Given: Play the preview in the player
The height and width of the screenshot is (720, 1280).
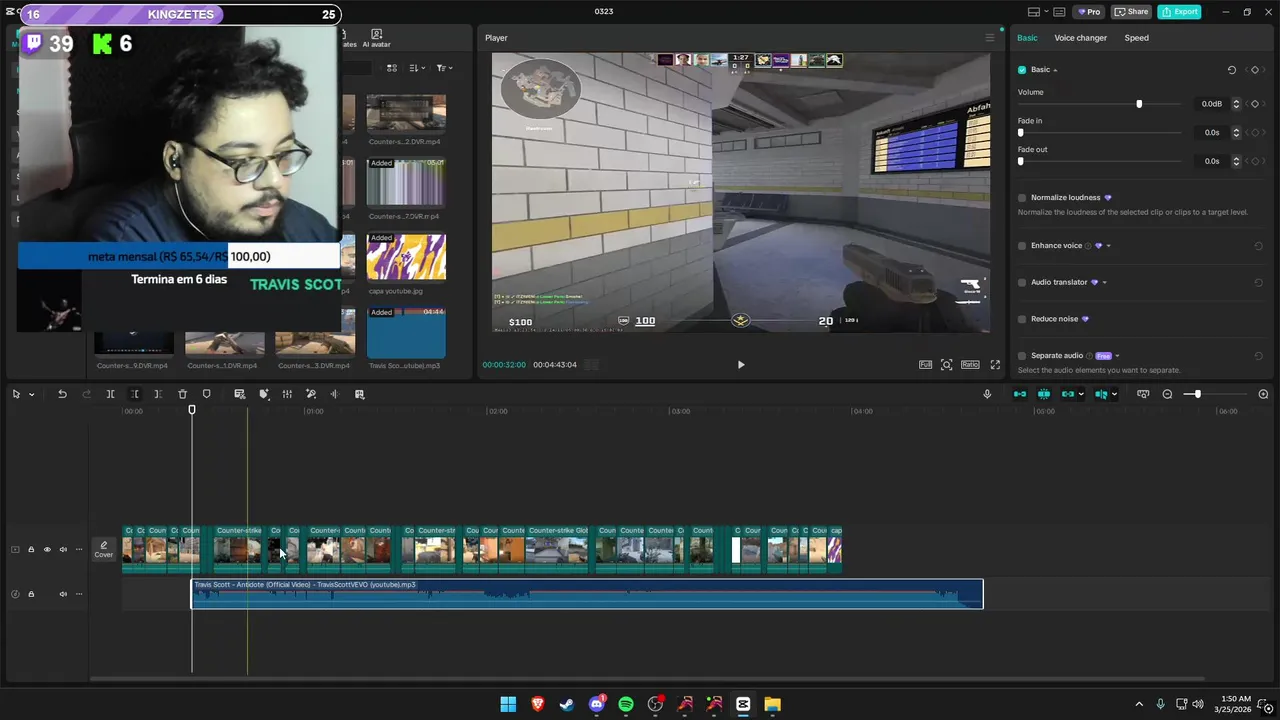Looking at the screenshot, I should pyautogui.click(x=741, y=365).
